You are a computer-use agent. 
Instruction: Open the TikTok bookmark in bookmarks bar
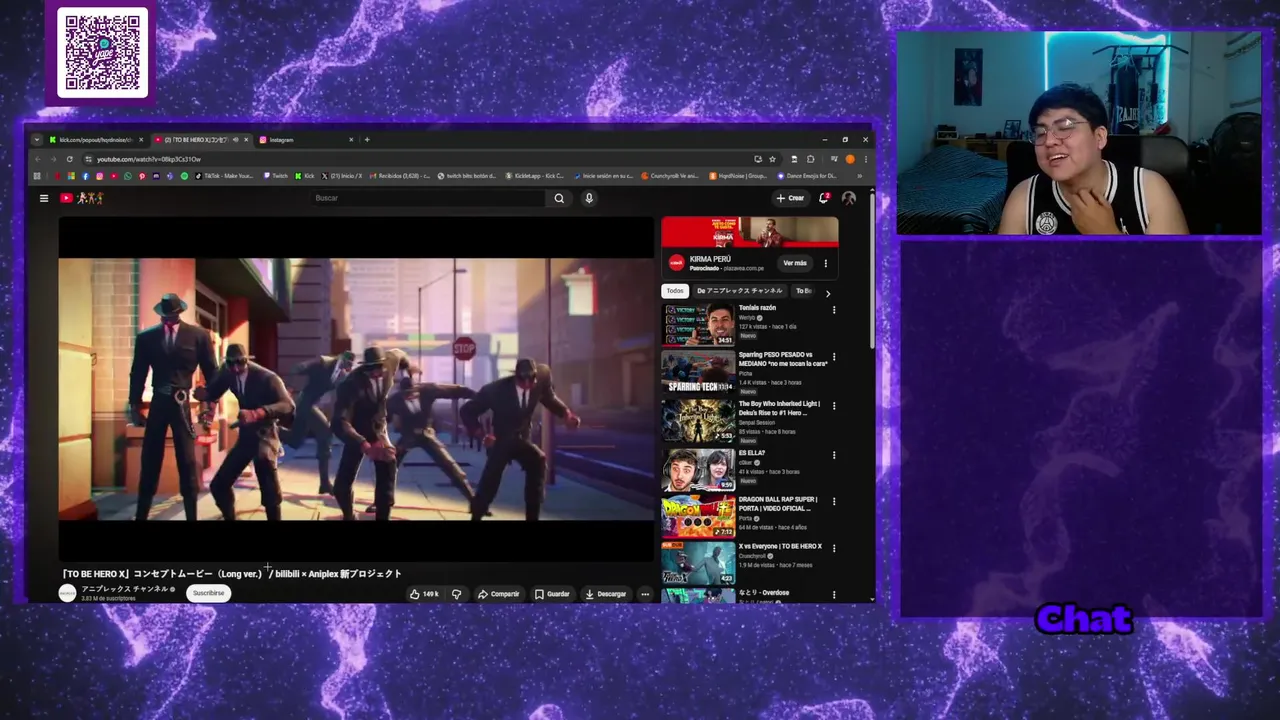(224, 176)
